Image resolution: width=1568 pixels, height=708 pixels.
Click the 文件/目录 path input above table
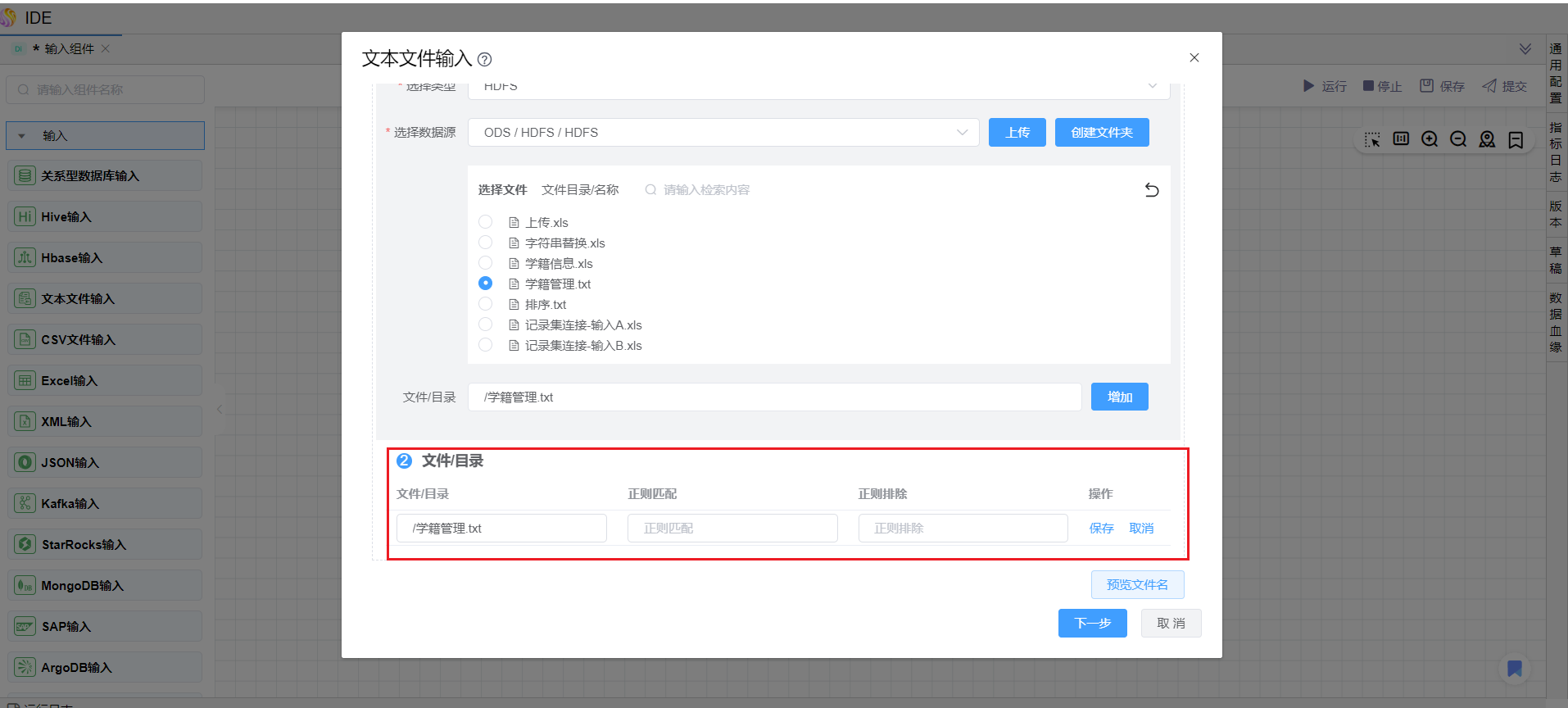[x=775, y=397]
